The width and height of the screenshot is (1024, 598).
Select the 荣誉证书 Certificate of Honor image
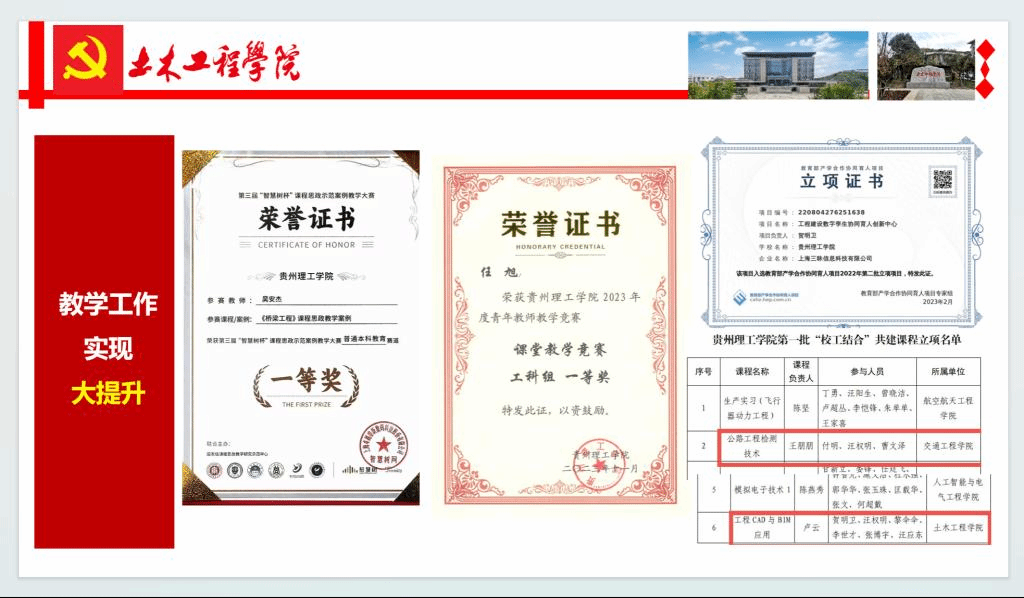pyautogui.click(x=301, y=327)
